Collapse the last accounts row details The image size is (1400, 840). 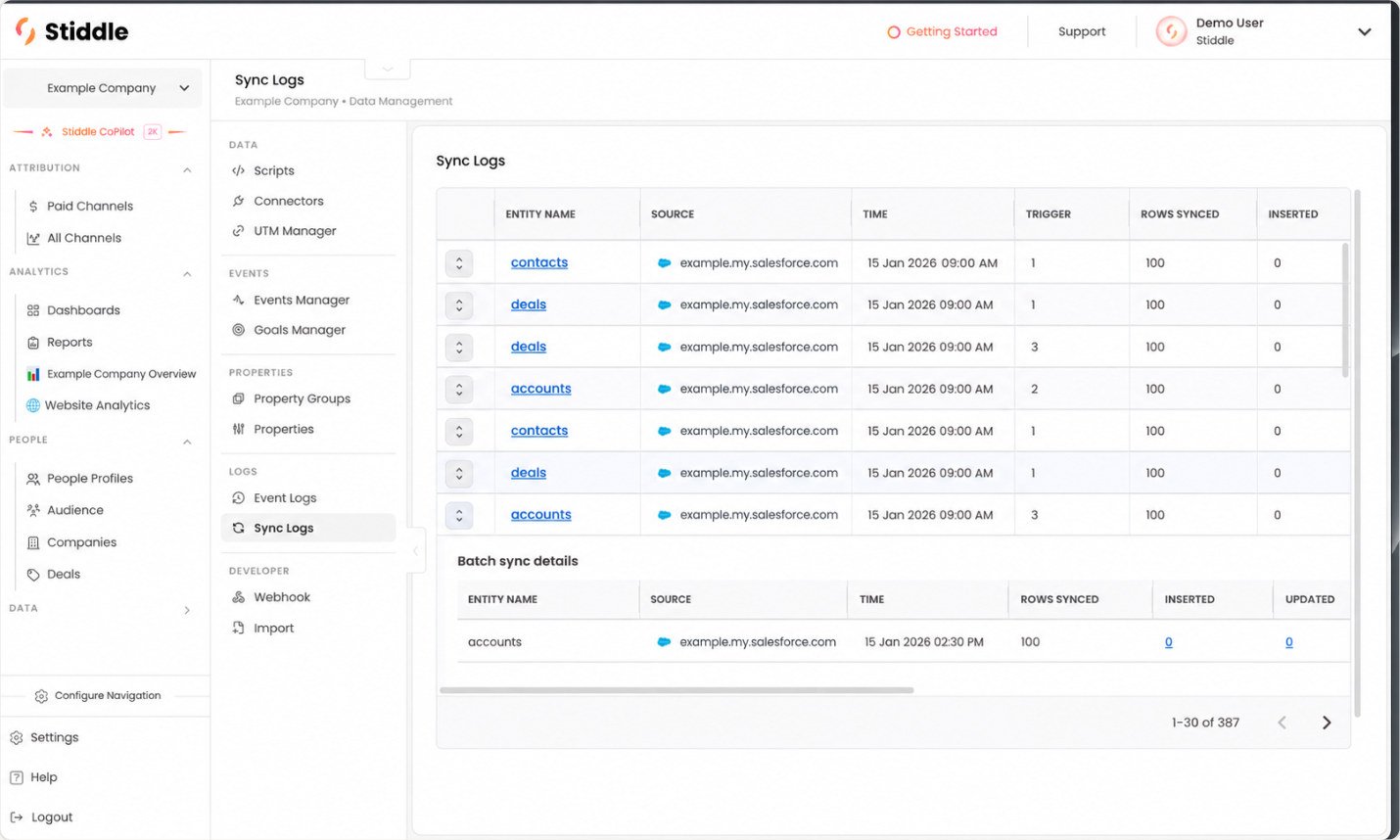pyautogui.click(x=459, y=515)
